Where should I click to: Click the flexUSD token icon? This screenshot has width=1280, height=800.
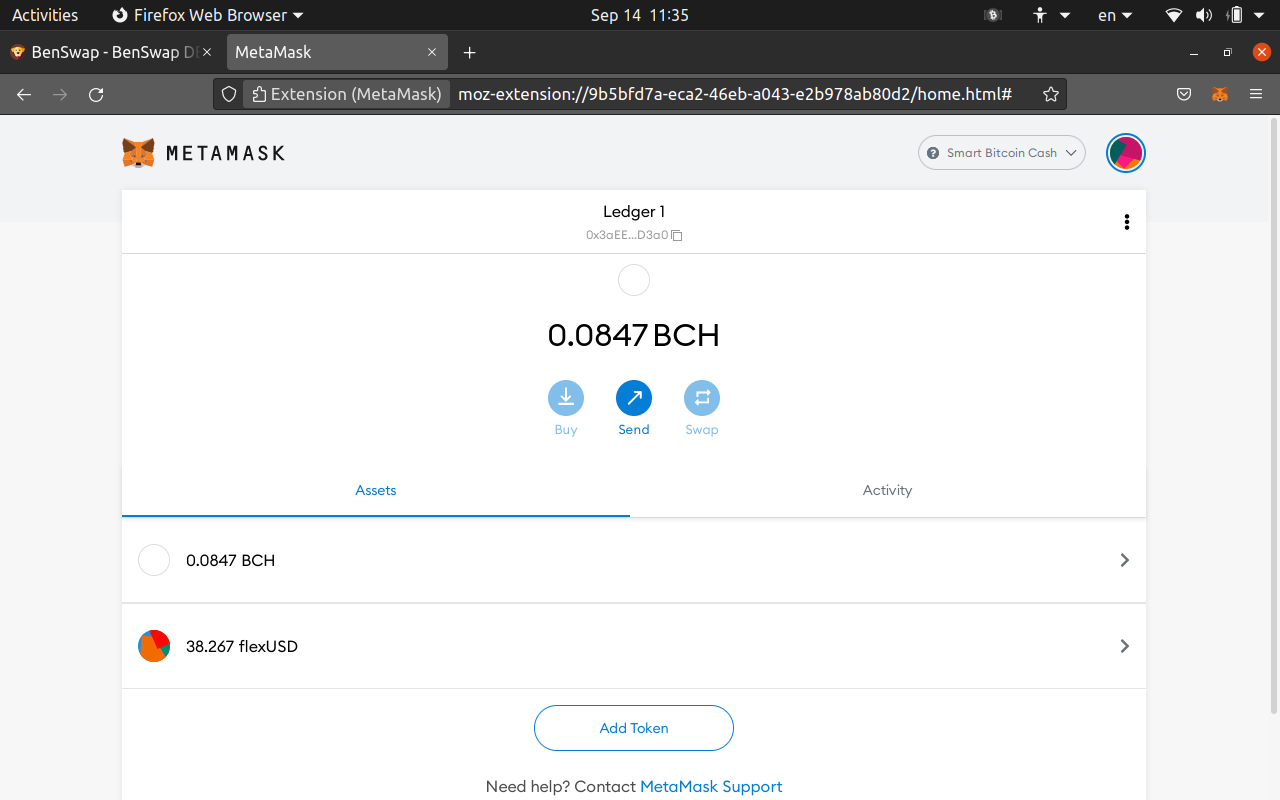point(154,646)
